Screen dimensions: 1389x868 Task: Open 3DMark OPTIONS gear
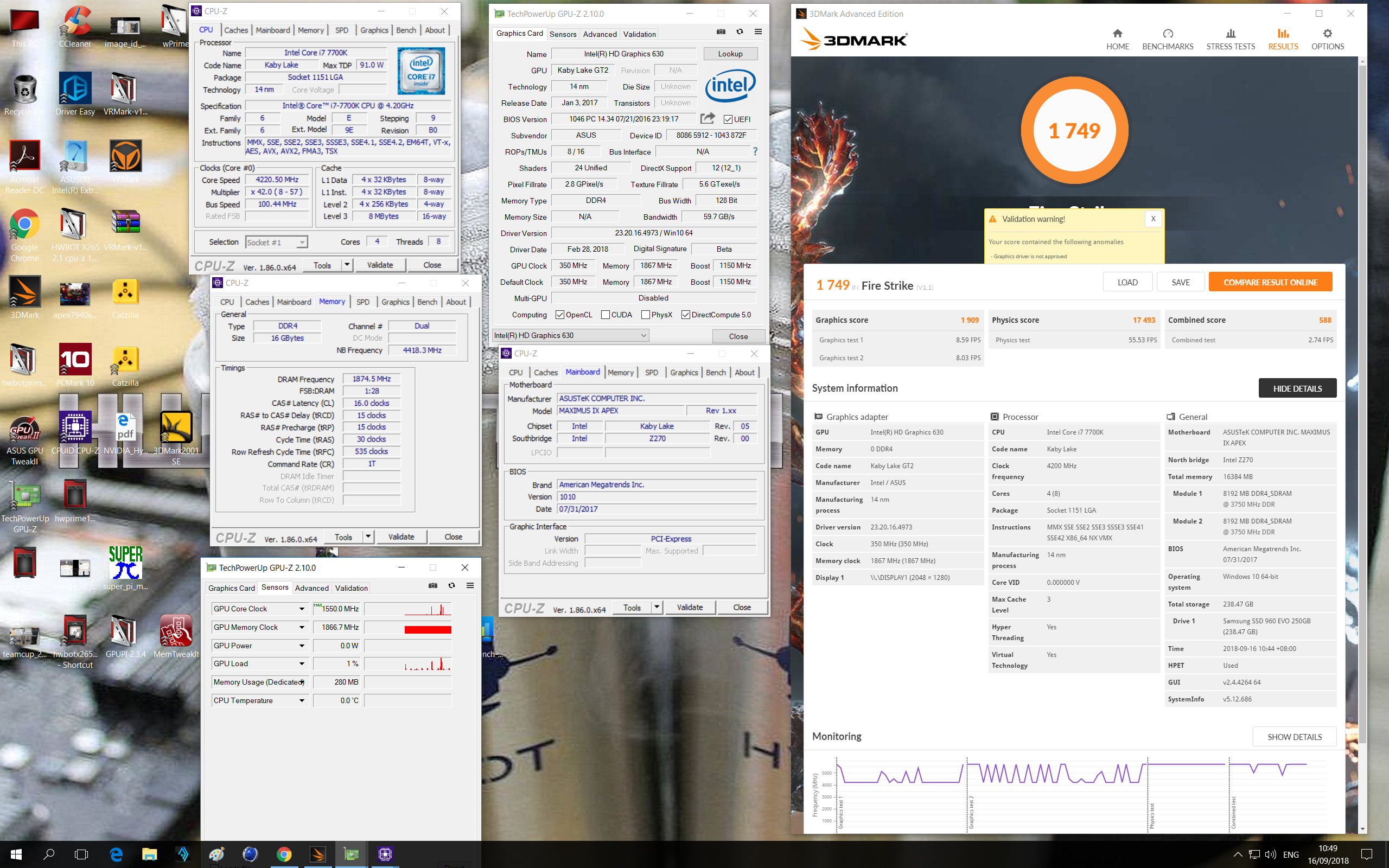point(1327,39)
